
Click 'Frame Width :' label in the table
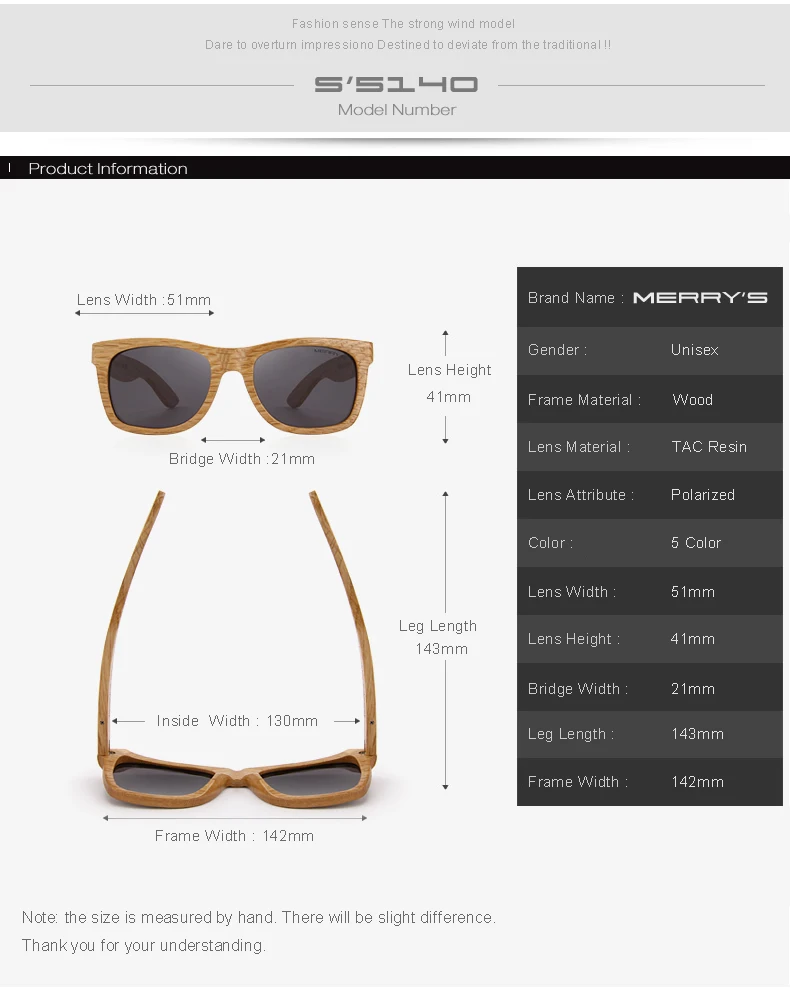coord(578,782)
